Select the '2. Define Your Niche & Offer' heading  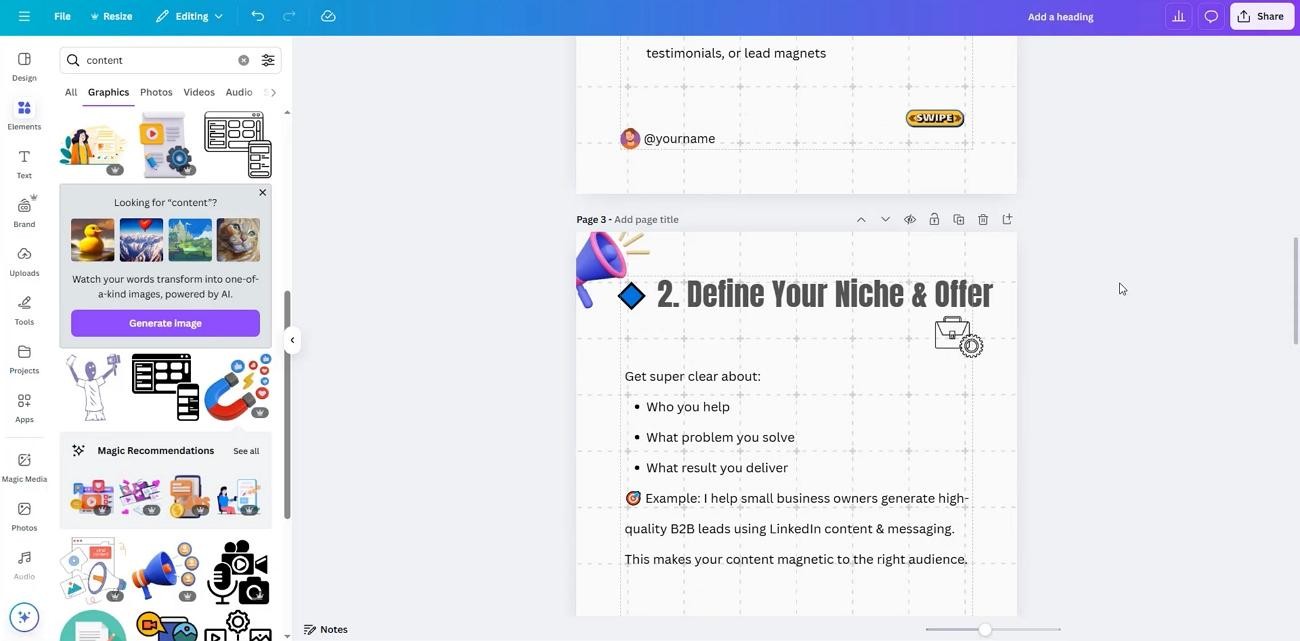[x=824, y=295]
